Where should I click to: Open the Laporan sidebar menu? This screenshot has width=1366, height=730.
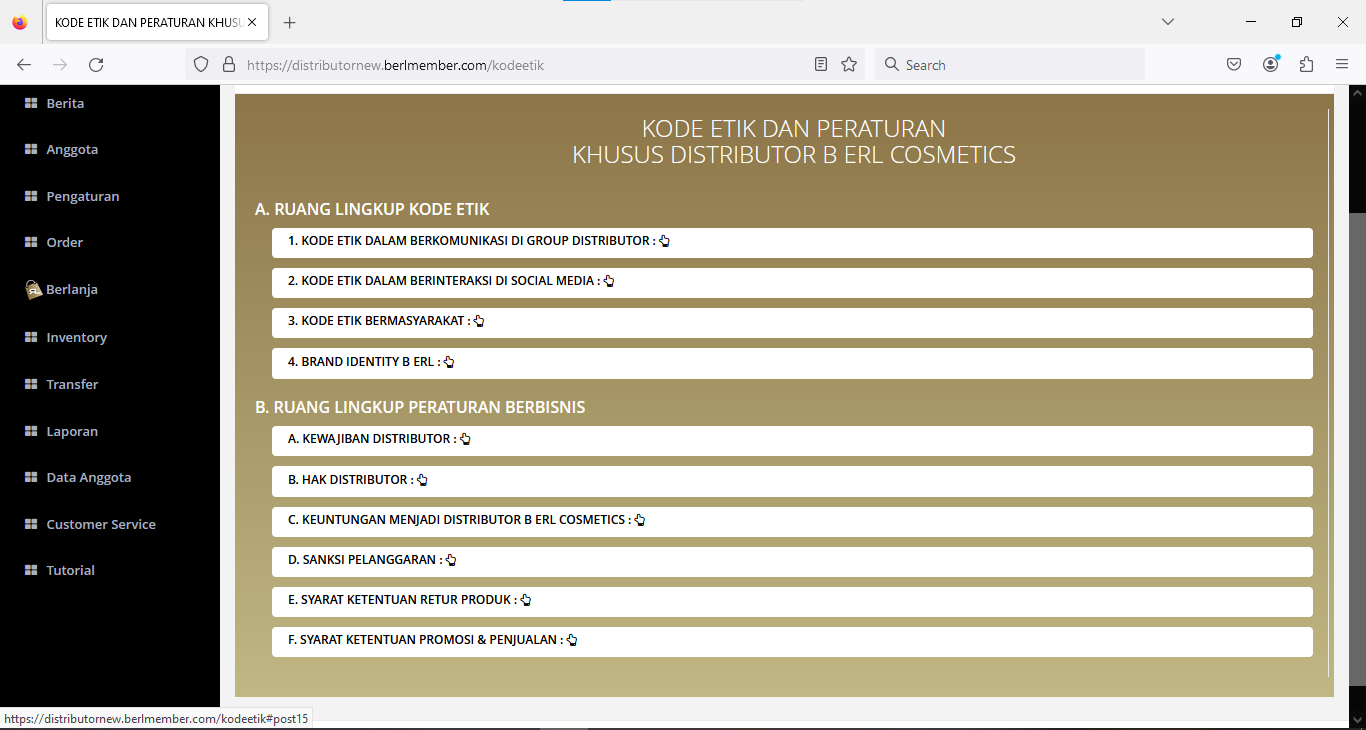(71, 432)
